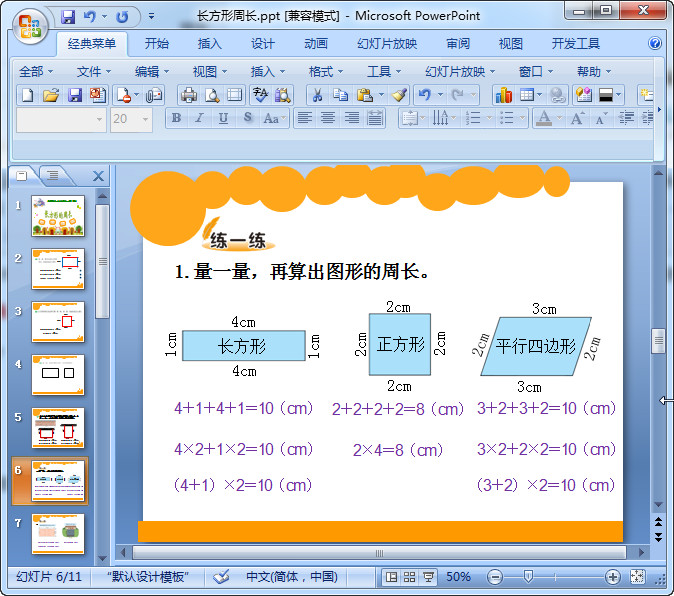Image resolution: width=674 pixels, height=596 pixels.
Task: Start slide show from status bar
Action: pyautogui.click(x=428, y=577)
